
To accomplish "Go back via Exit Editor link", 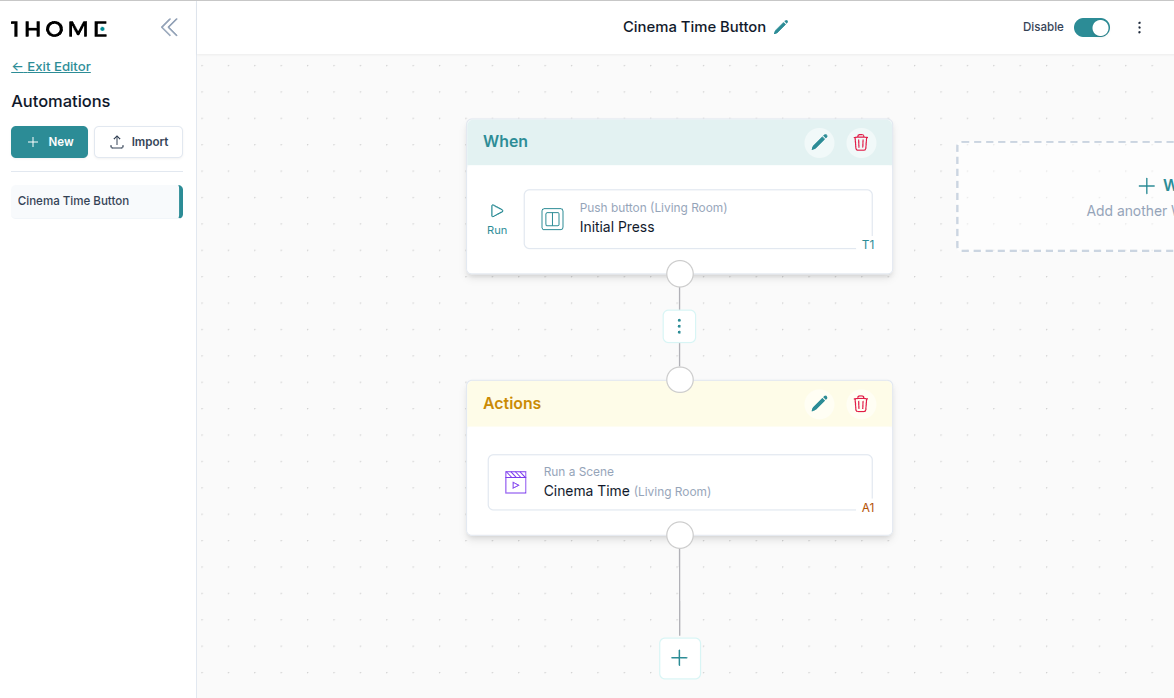I will [x=51, y=67].
